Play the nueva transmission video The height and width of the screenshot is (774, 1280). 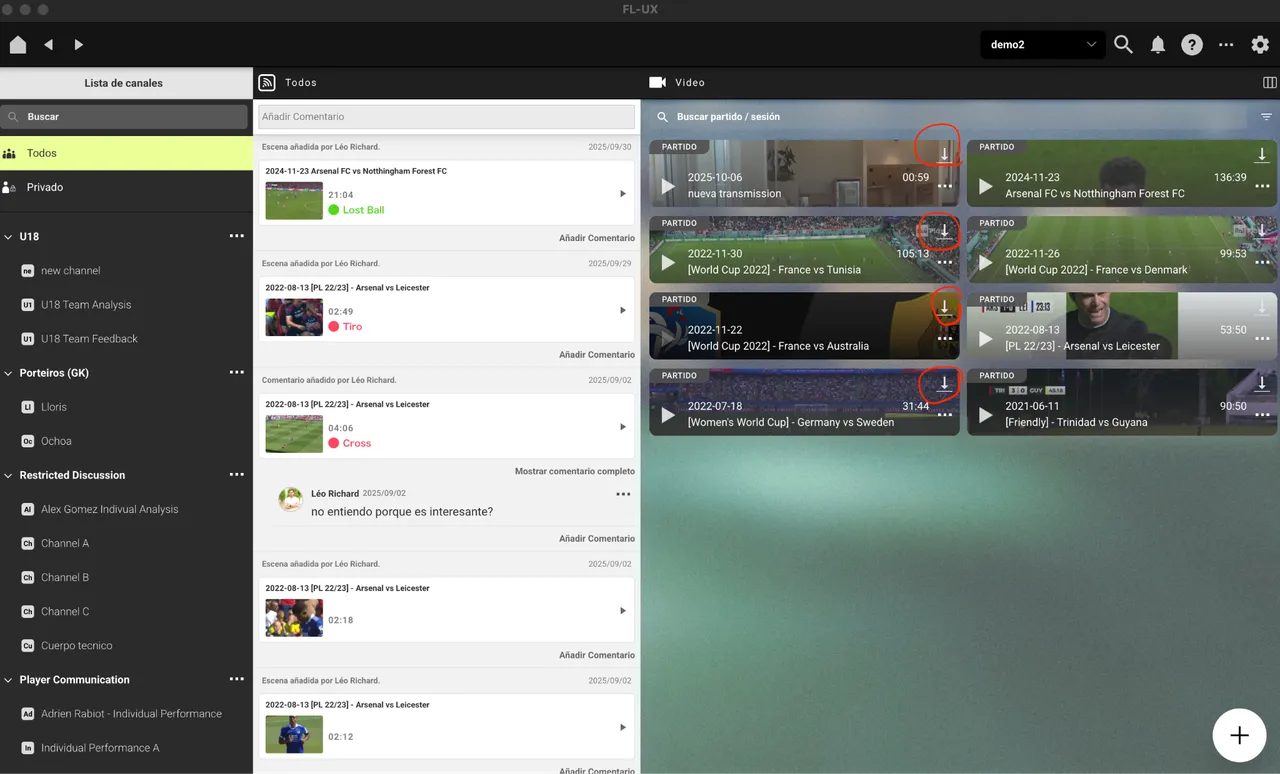(x=668, y=187)
